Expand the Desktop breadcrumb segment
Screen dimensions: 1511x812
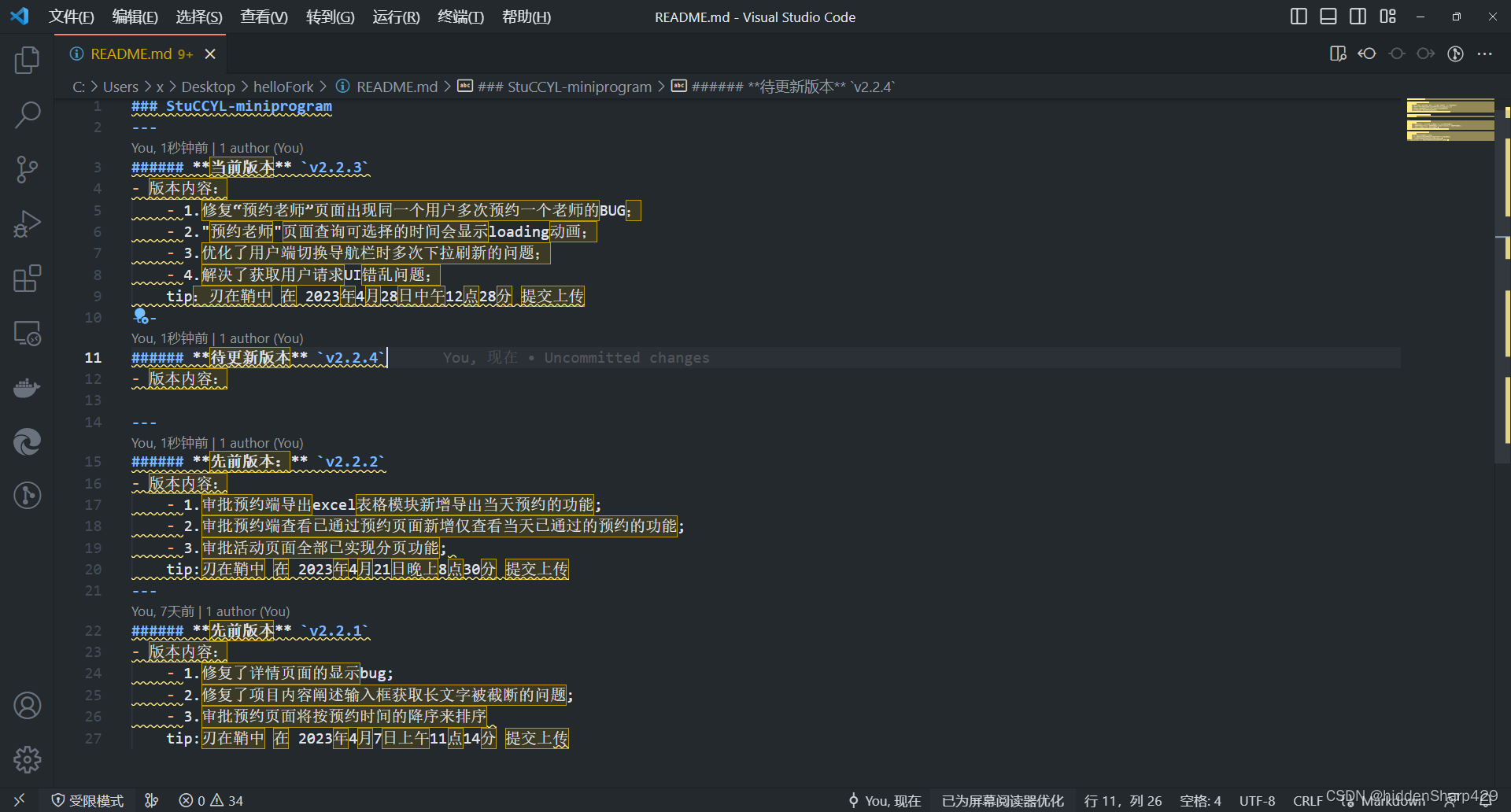pos(208,87)
